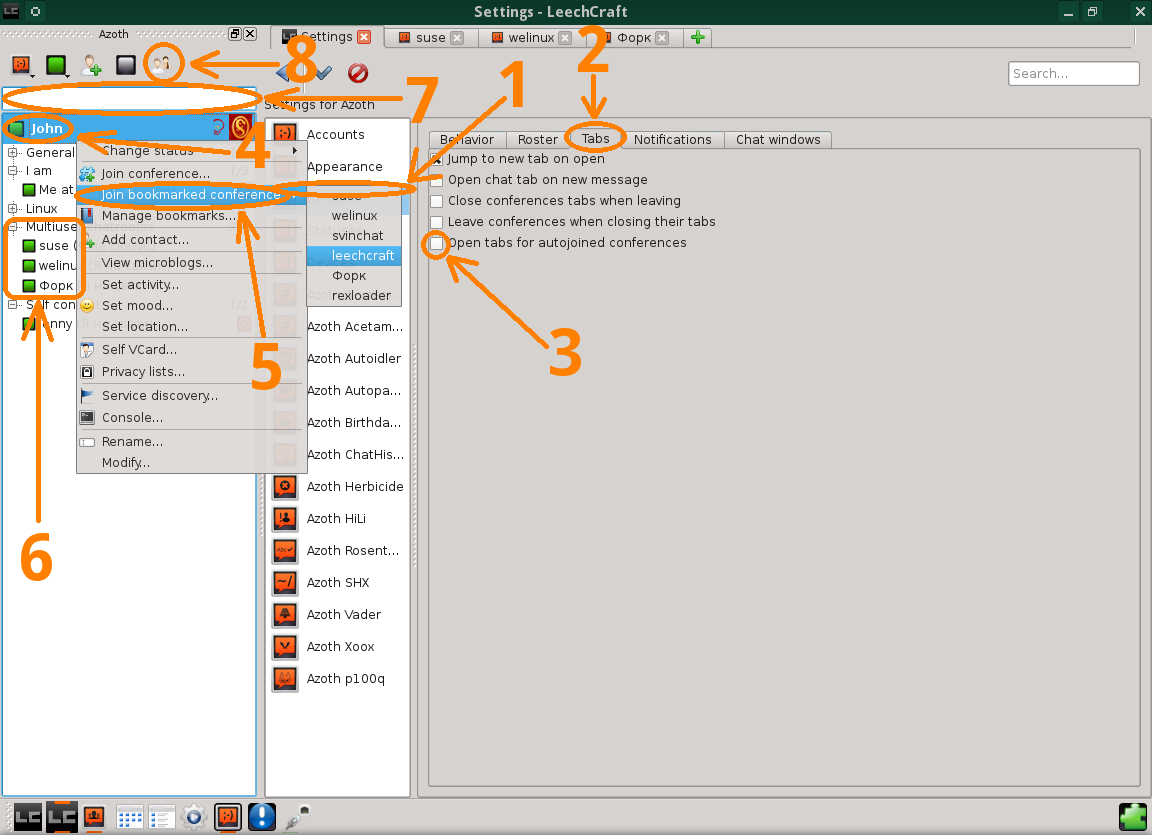Viewport: 1152px width, 835px height.
Task: Open a new tab with green plus button
Action: (698, 37)
